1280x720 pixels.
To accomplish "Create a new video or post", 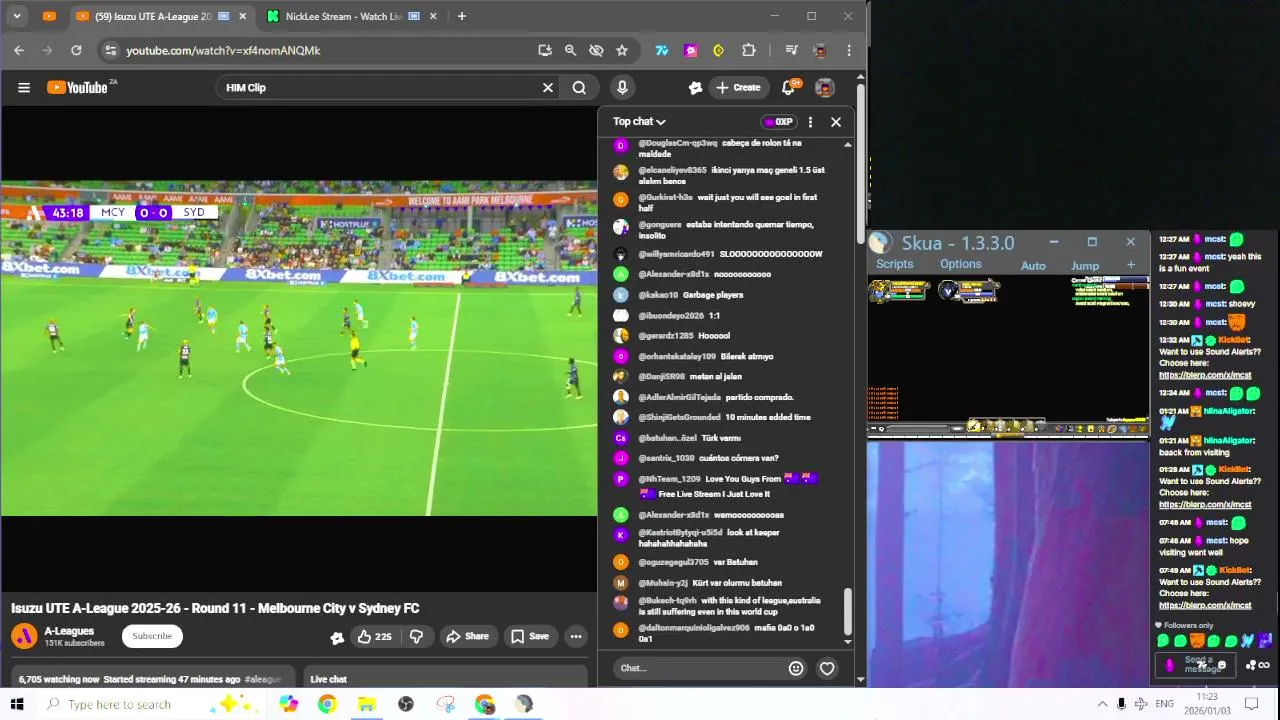I will (x=739, y=88).
